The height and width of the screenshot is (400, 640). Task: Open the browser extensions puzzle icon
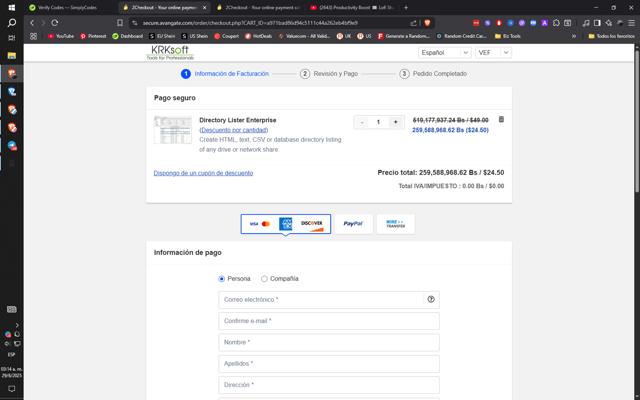(x=556, y=23)
